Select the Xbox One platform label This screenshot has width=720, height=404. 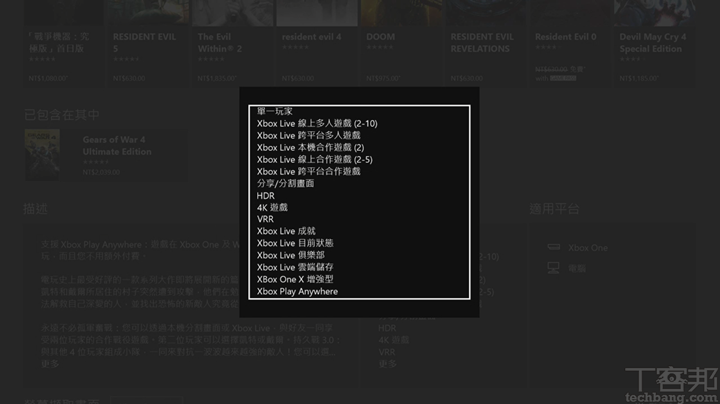coord(588,248)
